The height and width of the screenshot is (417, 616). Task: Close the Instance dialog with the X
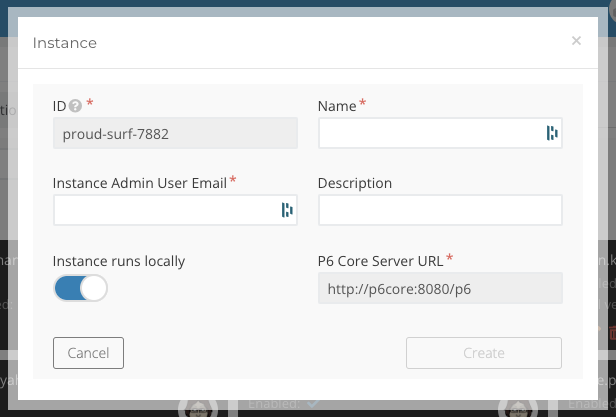pos(576,40)
